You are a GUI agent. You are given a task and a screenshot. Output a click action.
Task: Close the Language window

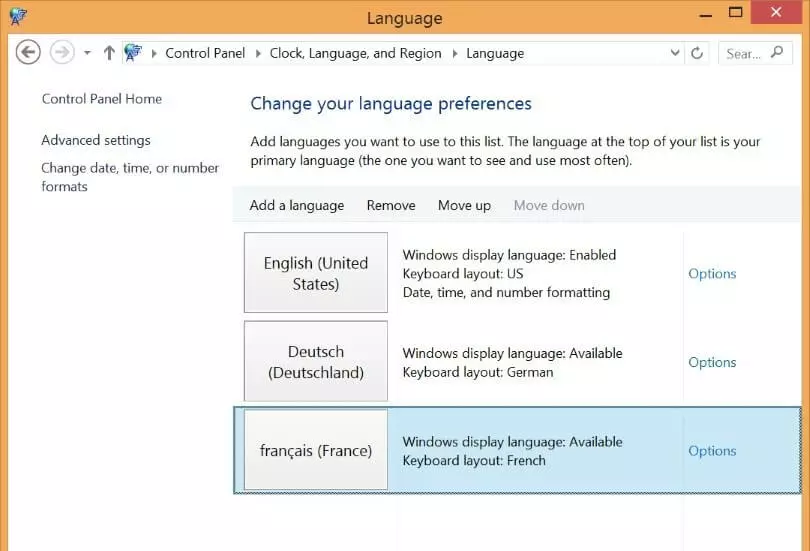pyautogui.click(x=776, y=12)
